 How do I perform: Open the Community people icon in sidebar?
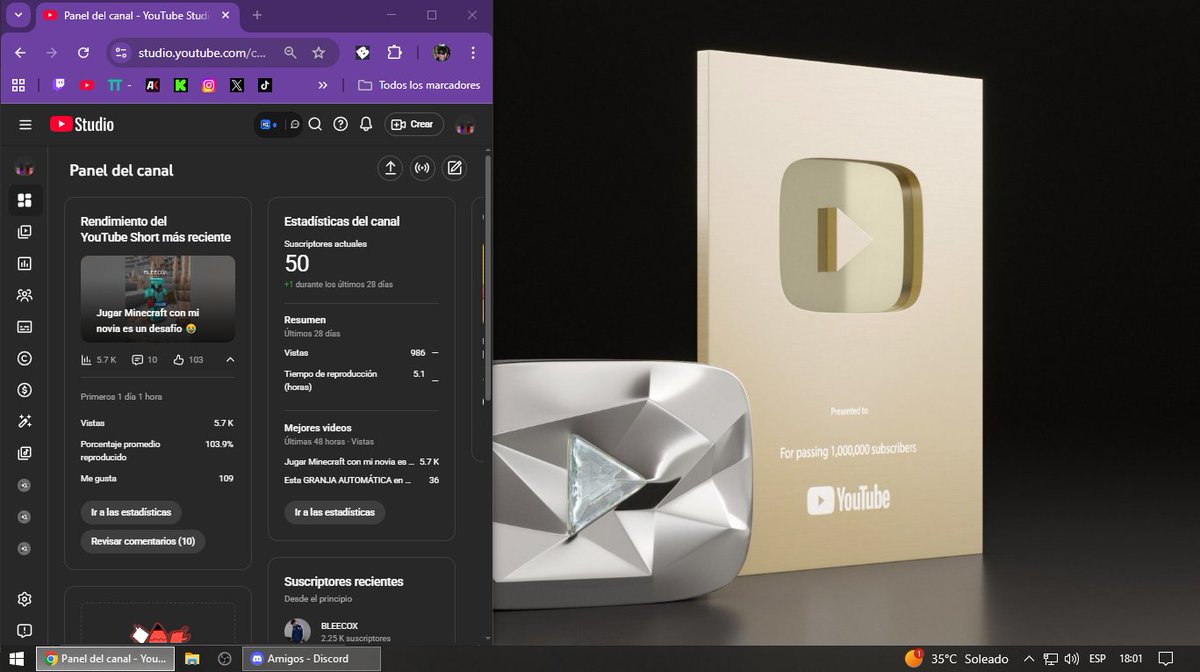[25, 295]
